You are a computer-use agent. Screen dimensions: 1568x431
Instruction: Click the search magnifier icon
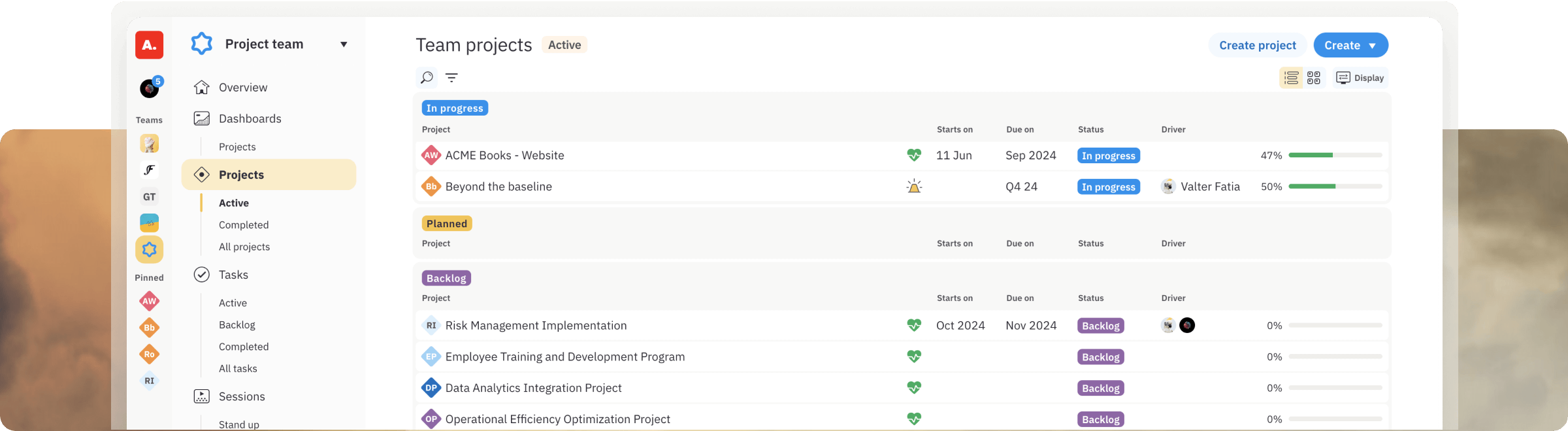tap(427, 78)
